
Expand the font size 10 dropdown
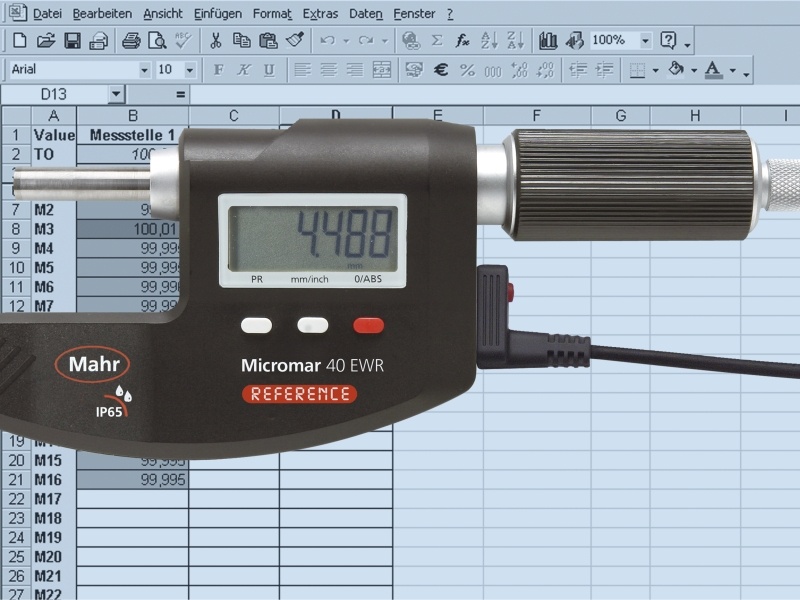tap(190, 70)
